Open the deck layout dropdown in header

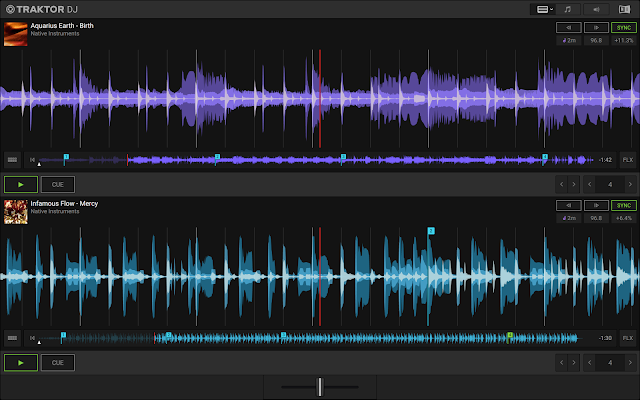point(544,9)
